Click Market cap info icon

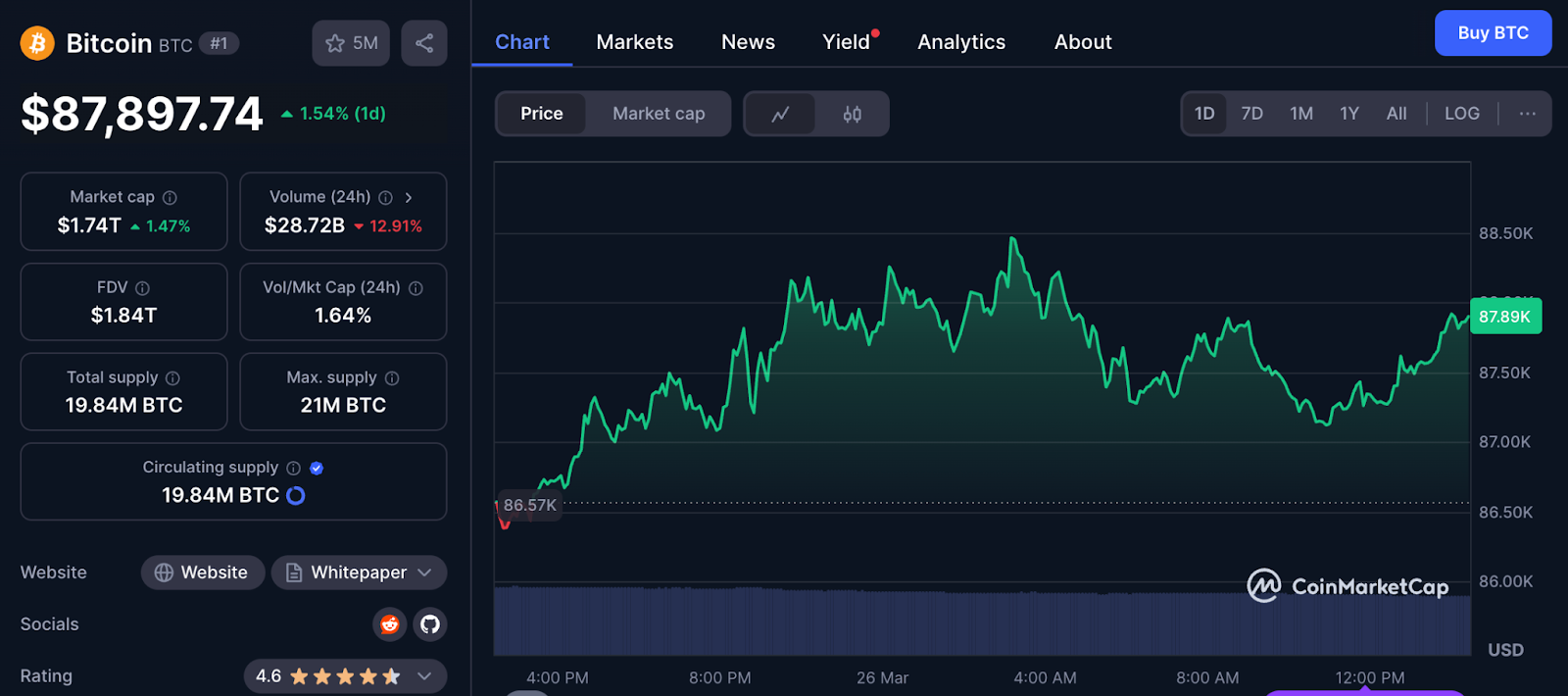click(x=170, y=197)
